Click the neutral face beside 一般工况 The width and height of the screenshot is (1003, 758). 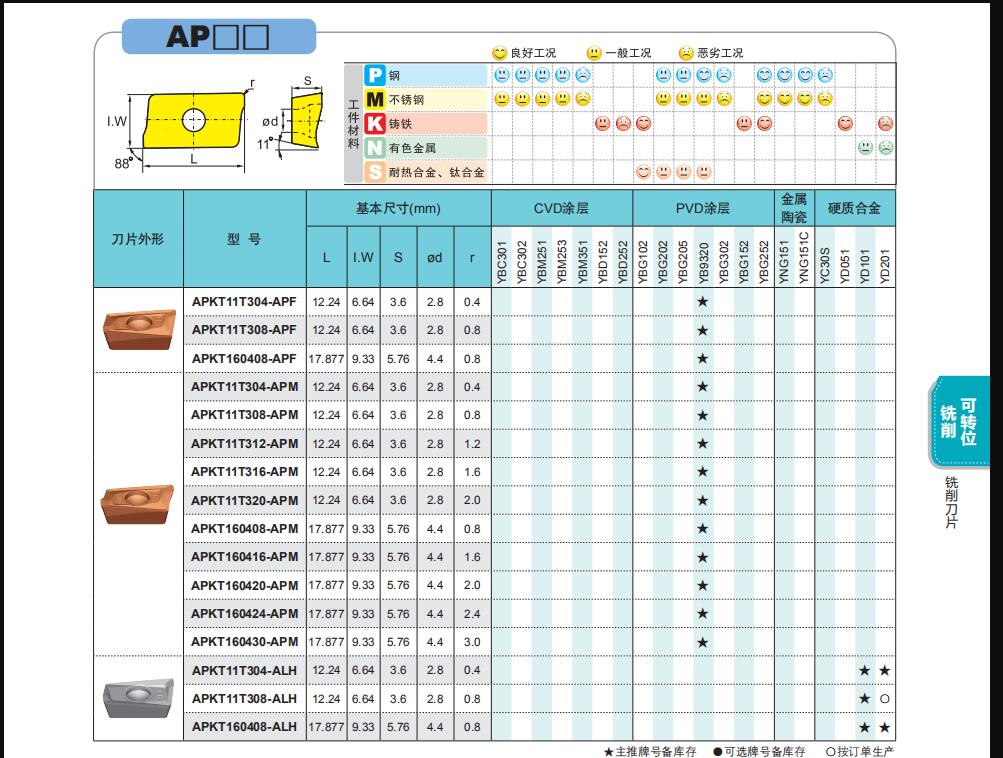pos(594,53)
